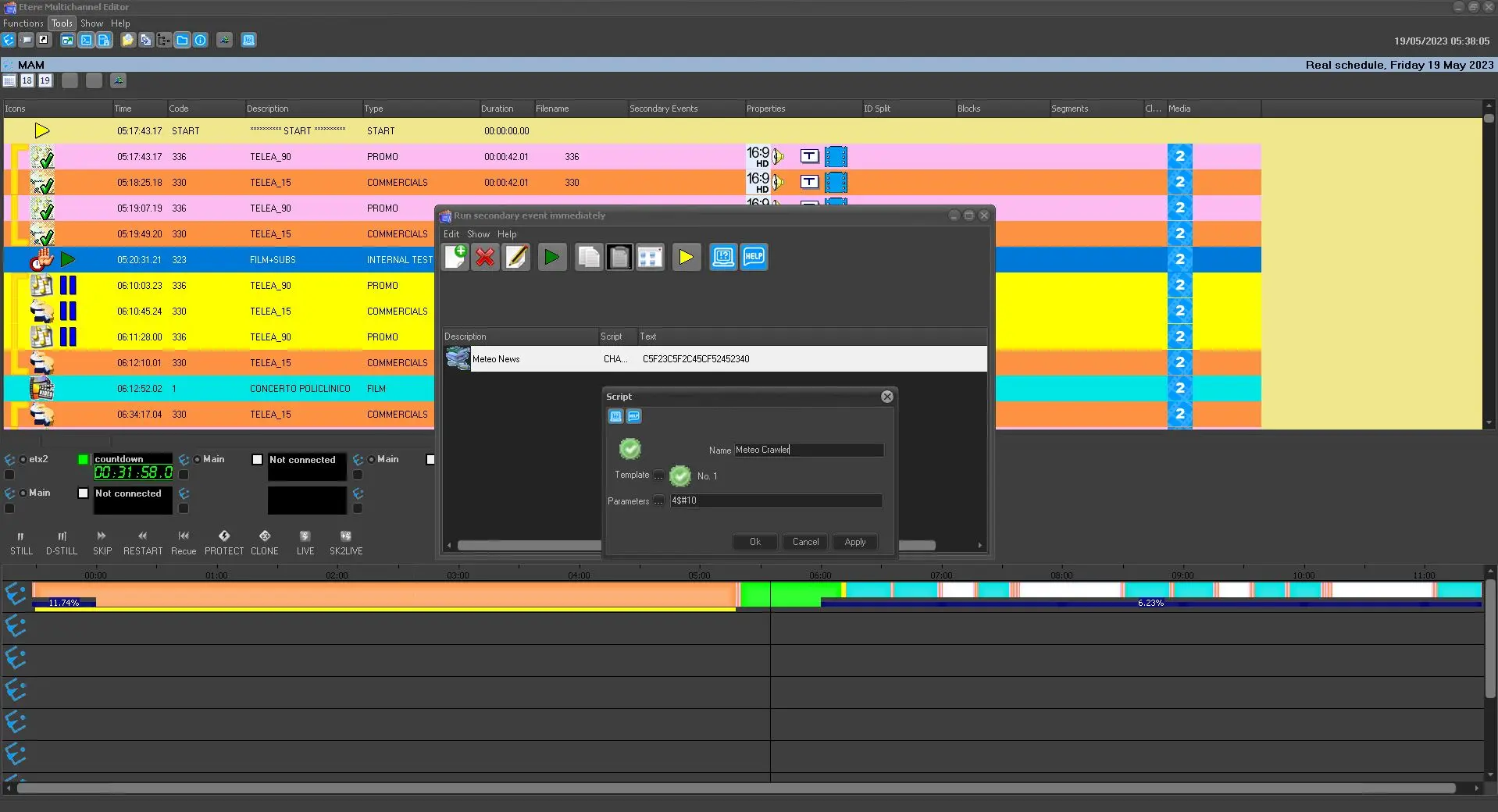The image size is (1498, 812).
Task: Click the Apply button in Script dialog
Action: (x=854, y=542)
